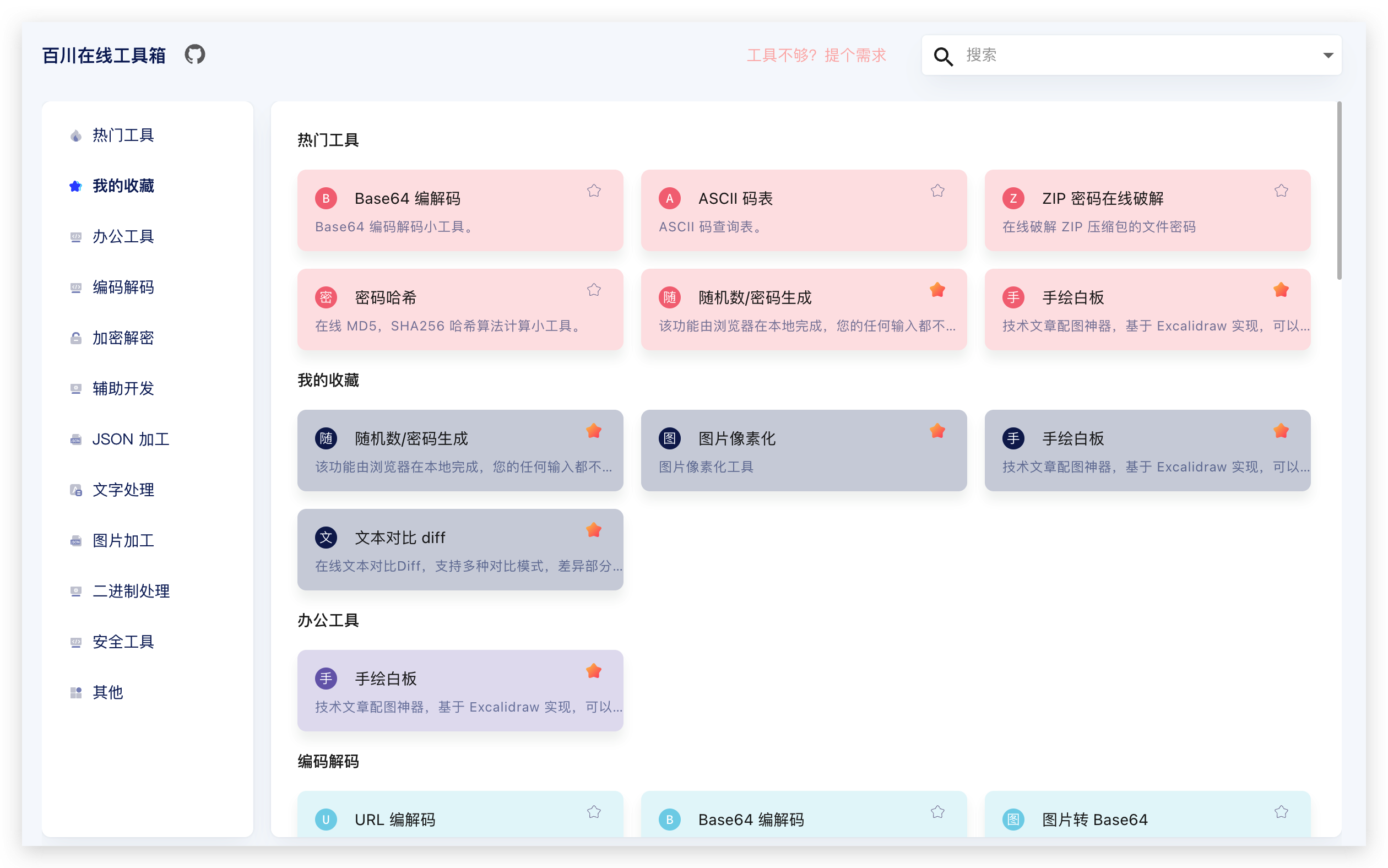Click the magnifier icon in the search bar
Viewport: 1388px width, 868px height.
point(943,57)
